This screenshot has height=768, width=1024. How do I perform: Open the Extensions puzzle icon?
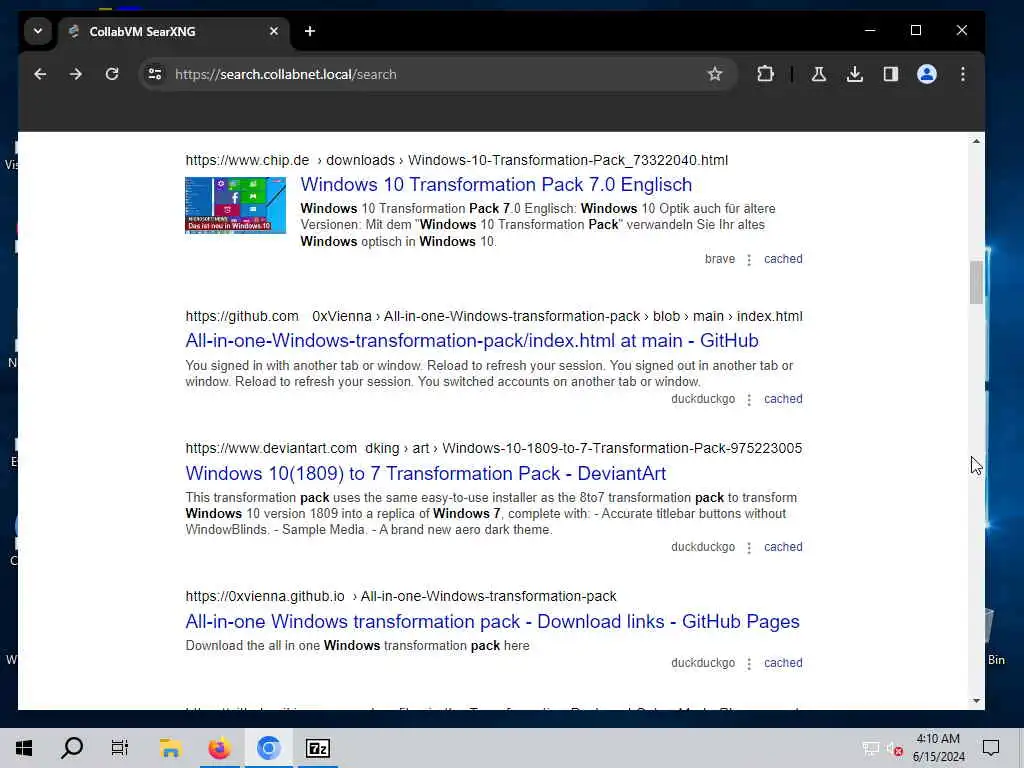pos(765,74)
